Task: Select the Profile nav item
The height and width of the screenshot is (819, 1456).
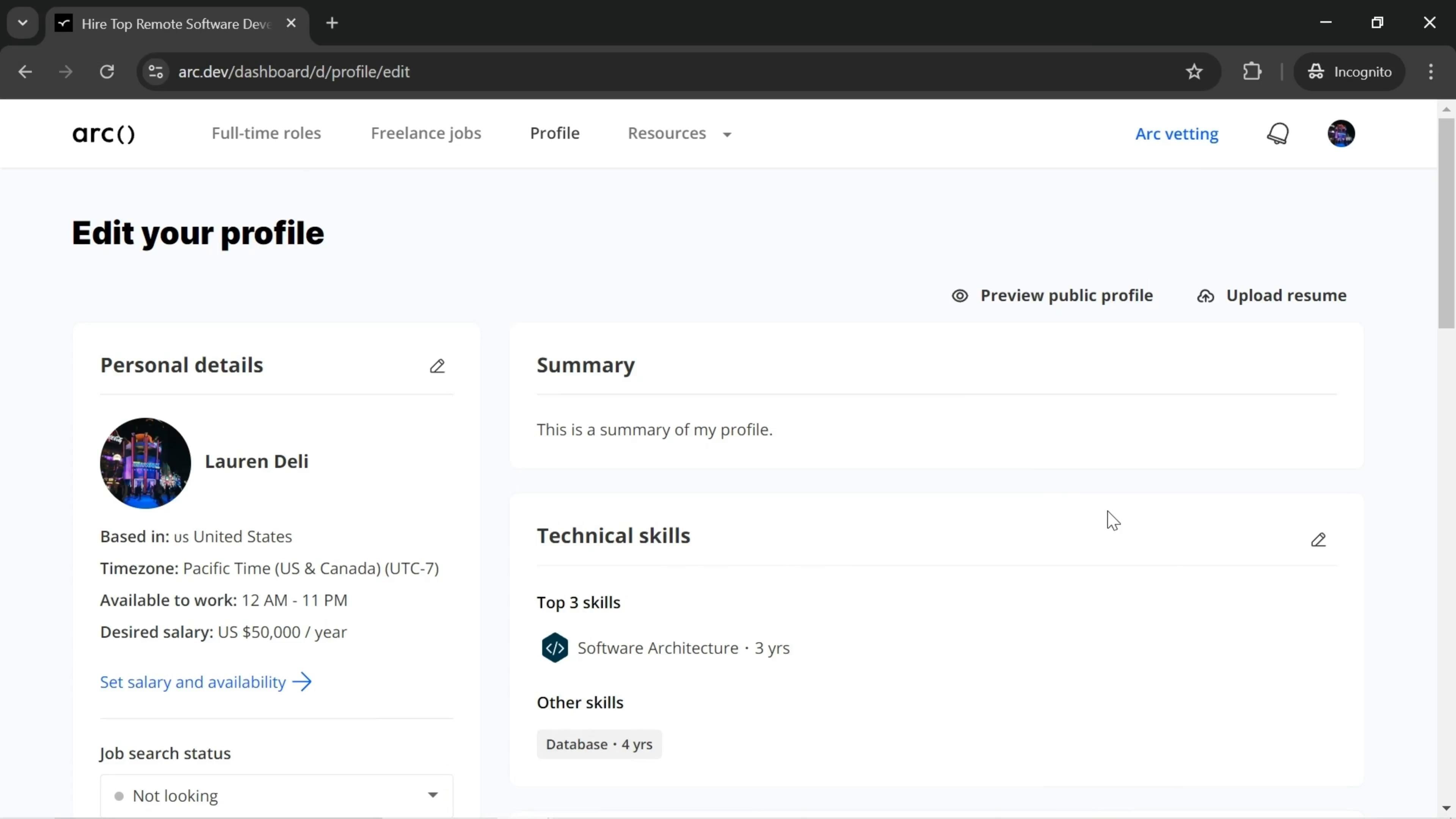Action: (554, 133)
